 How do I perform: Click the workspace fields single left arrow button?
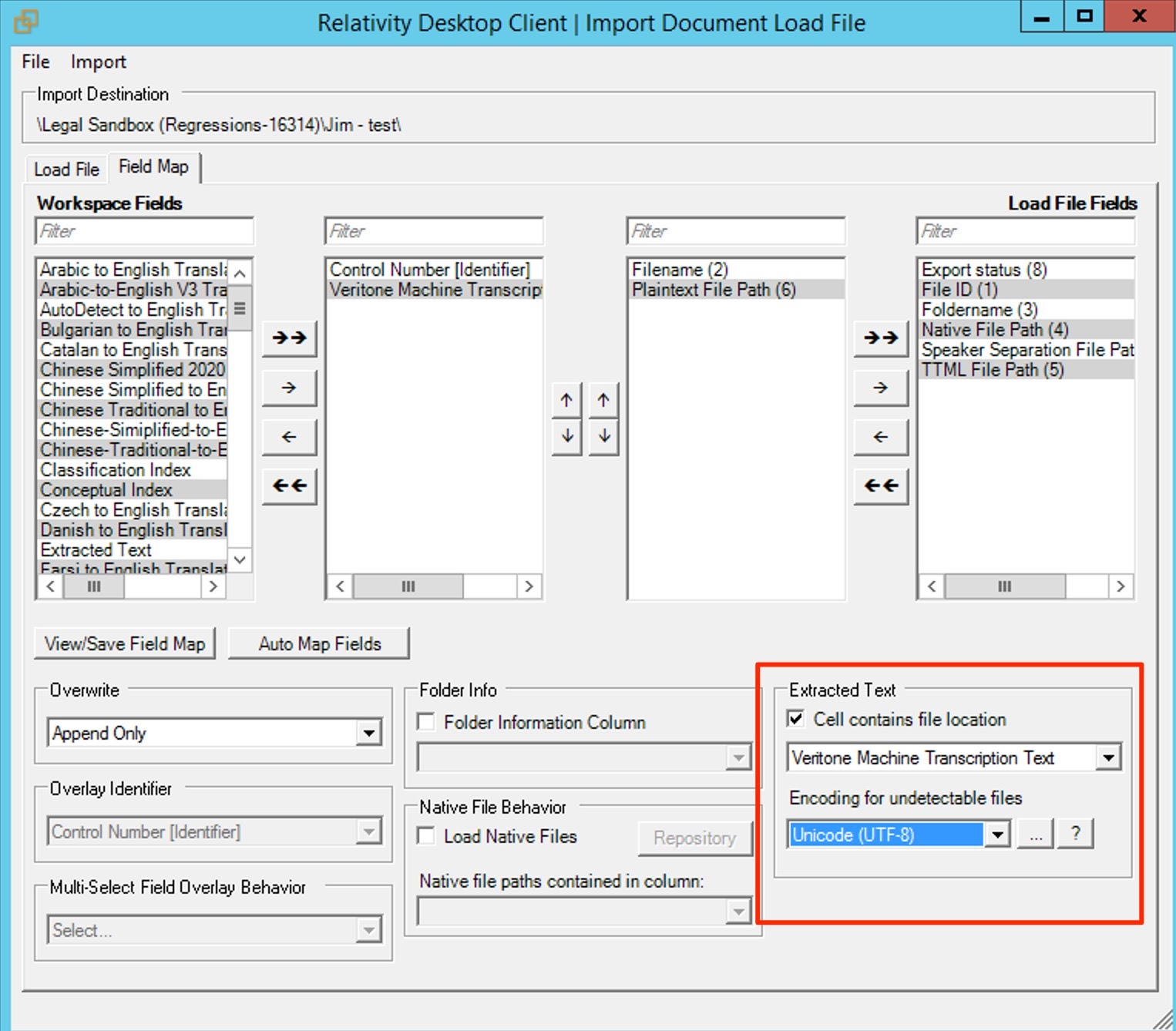click(289, 437)
